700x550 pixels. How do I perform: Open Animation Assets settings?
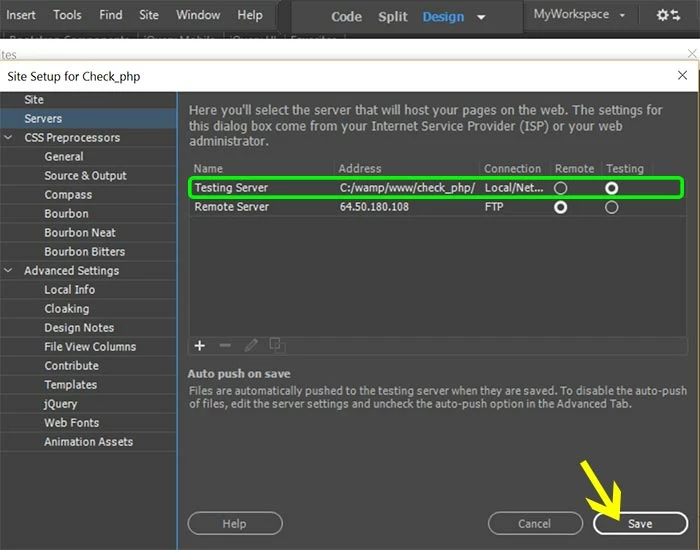tap(88, 442)
